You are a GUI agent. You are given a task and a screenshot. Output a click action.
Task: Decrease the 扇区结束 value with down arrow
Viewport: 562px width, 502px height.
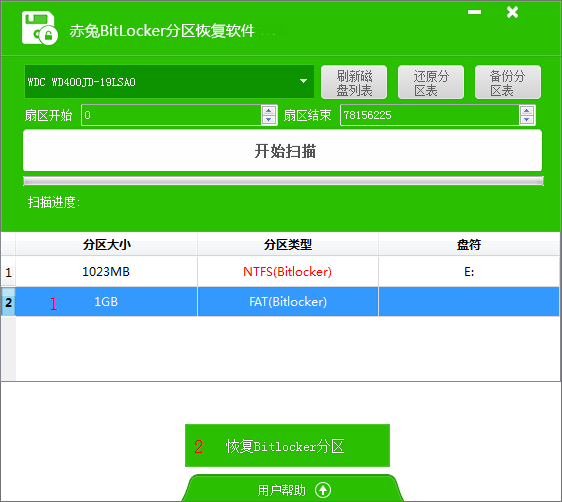pos(527,120)
